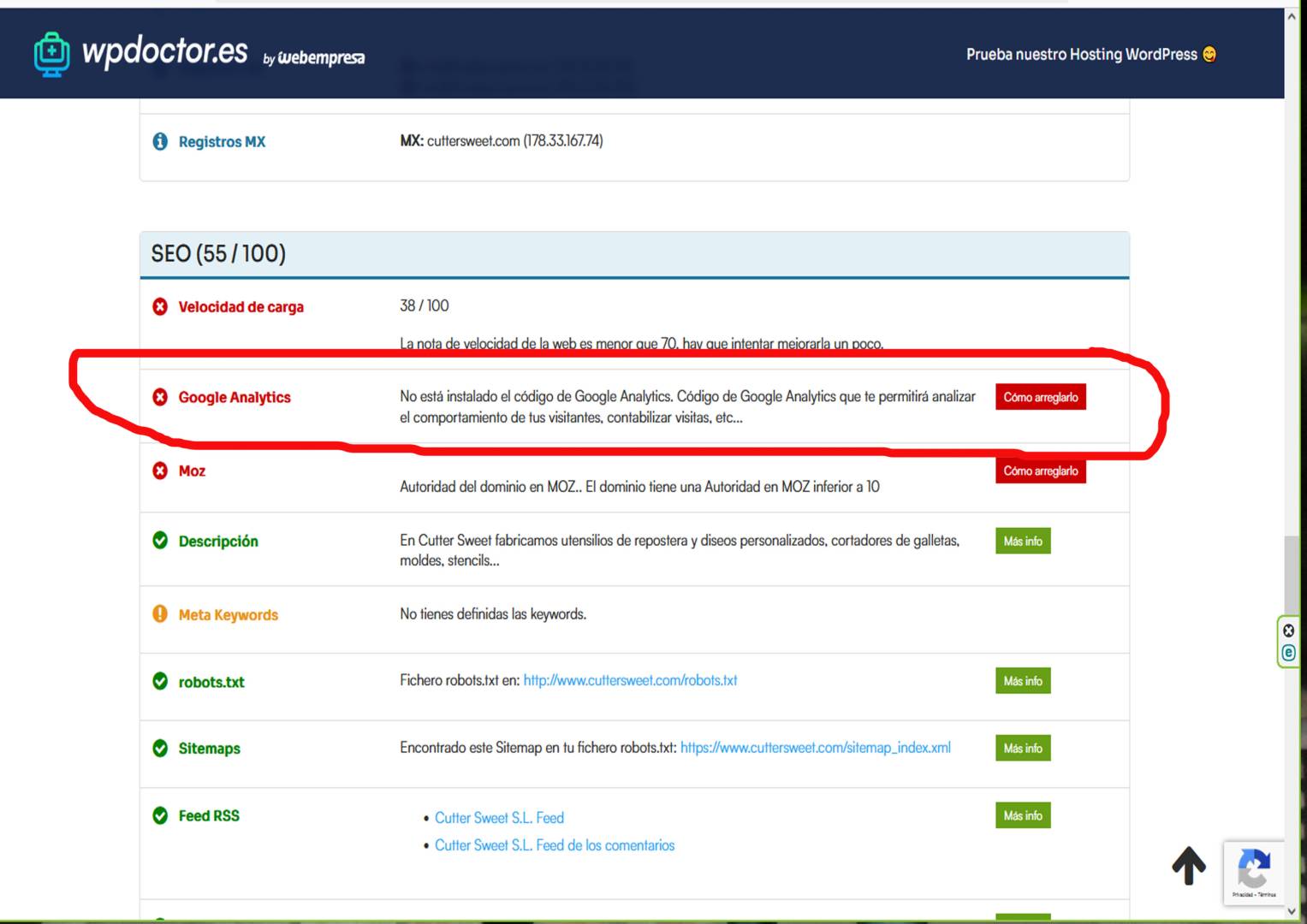
Task: Click the green check icon beside robots.txt
Action: (x=160, y=681)
